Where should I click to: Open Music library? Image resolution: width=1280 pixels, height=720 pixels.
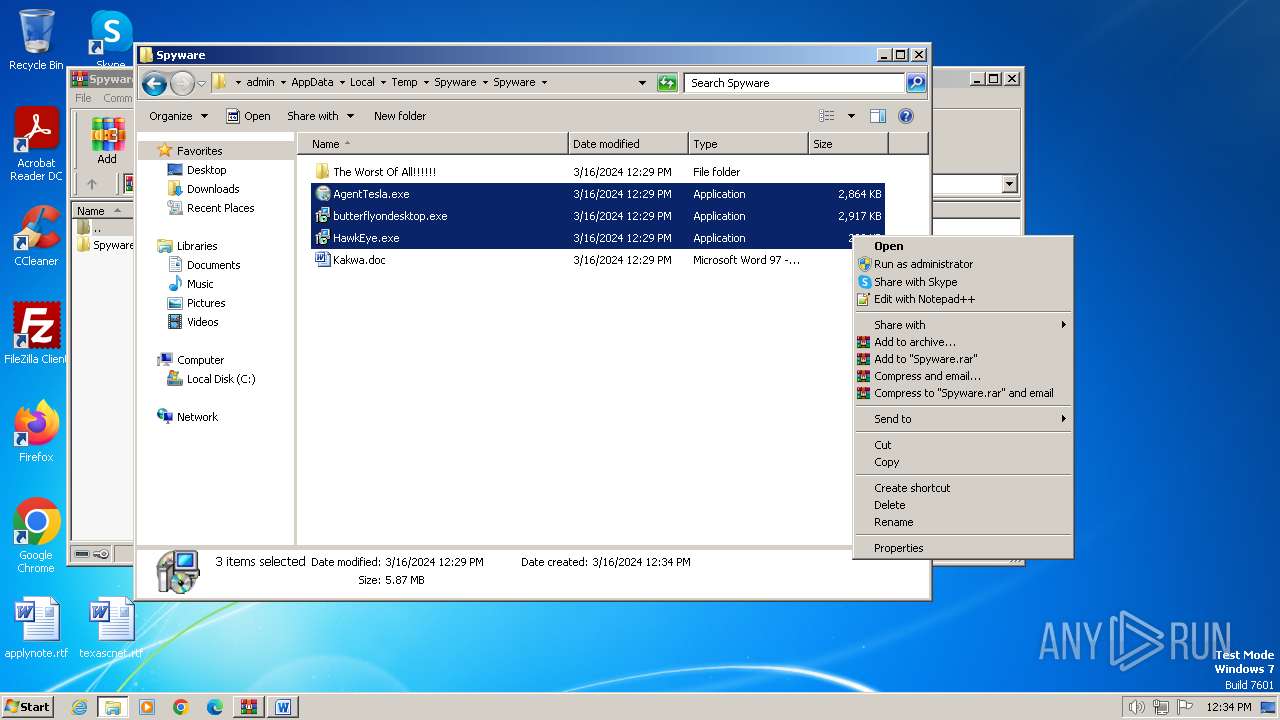click(x=200, y=284)
